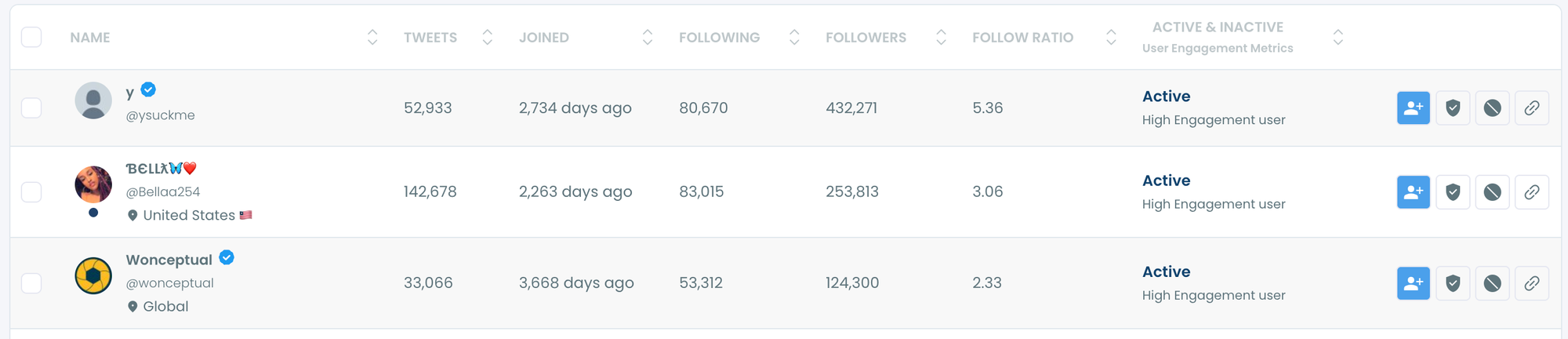Click the Wonceptual profile avatar
Viewport: 1568px width, 339px height.
[93, 275]
